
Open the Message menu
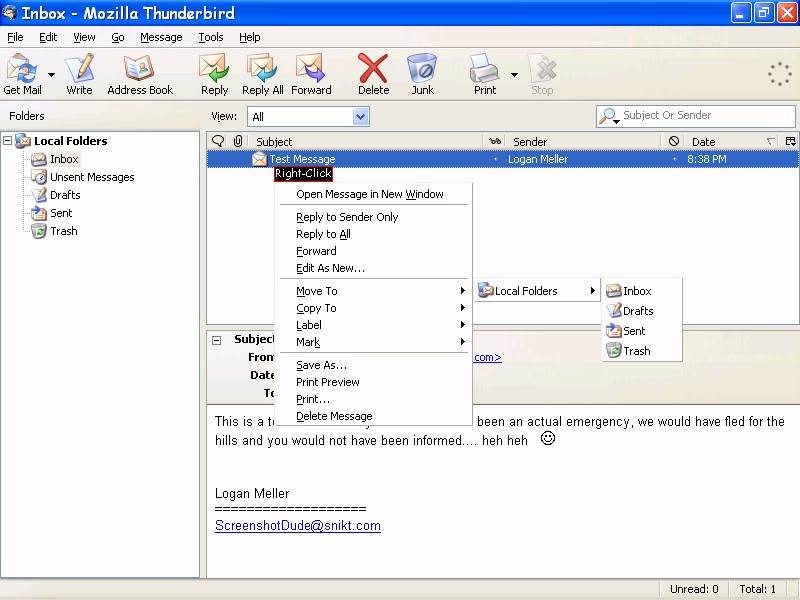point(161,37)
